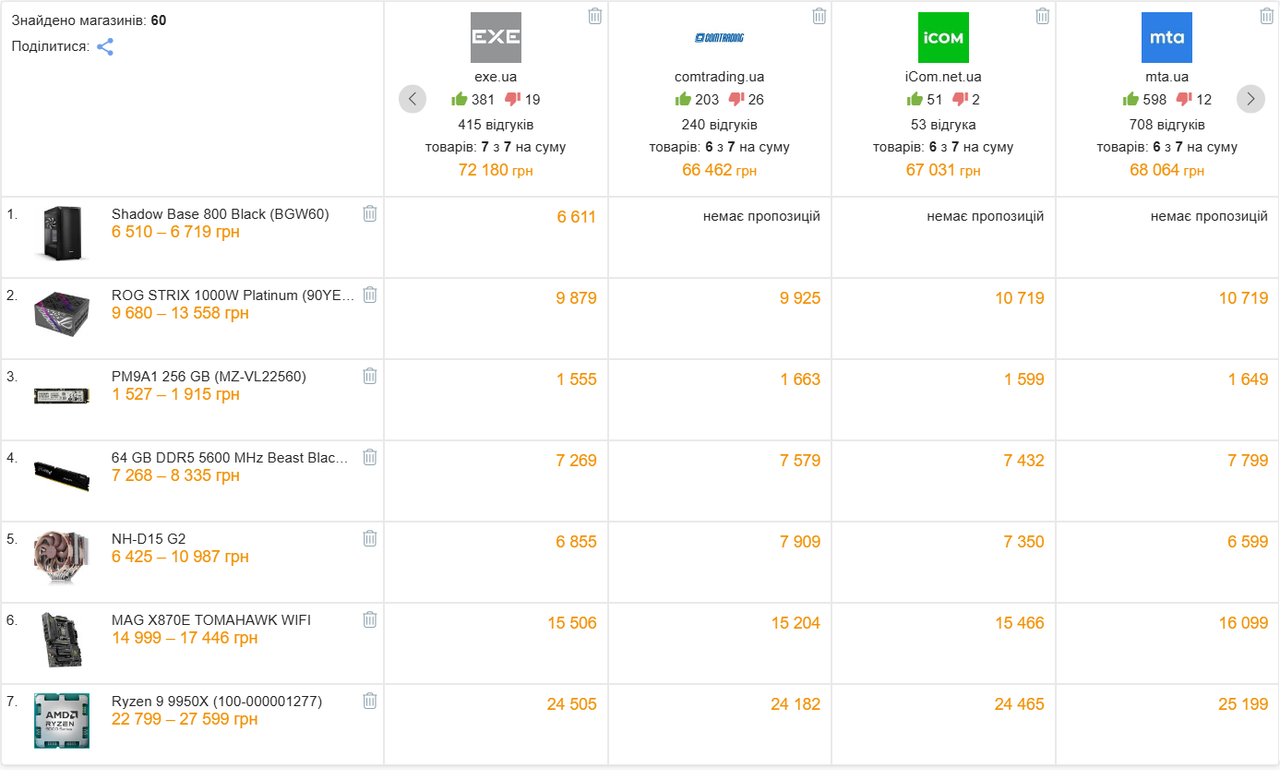The height and width of the screenshot is (770, 1280).
Task: Click comtrading.ua price 9 925
Action: [800, 298]
